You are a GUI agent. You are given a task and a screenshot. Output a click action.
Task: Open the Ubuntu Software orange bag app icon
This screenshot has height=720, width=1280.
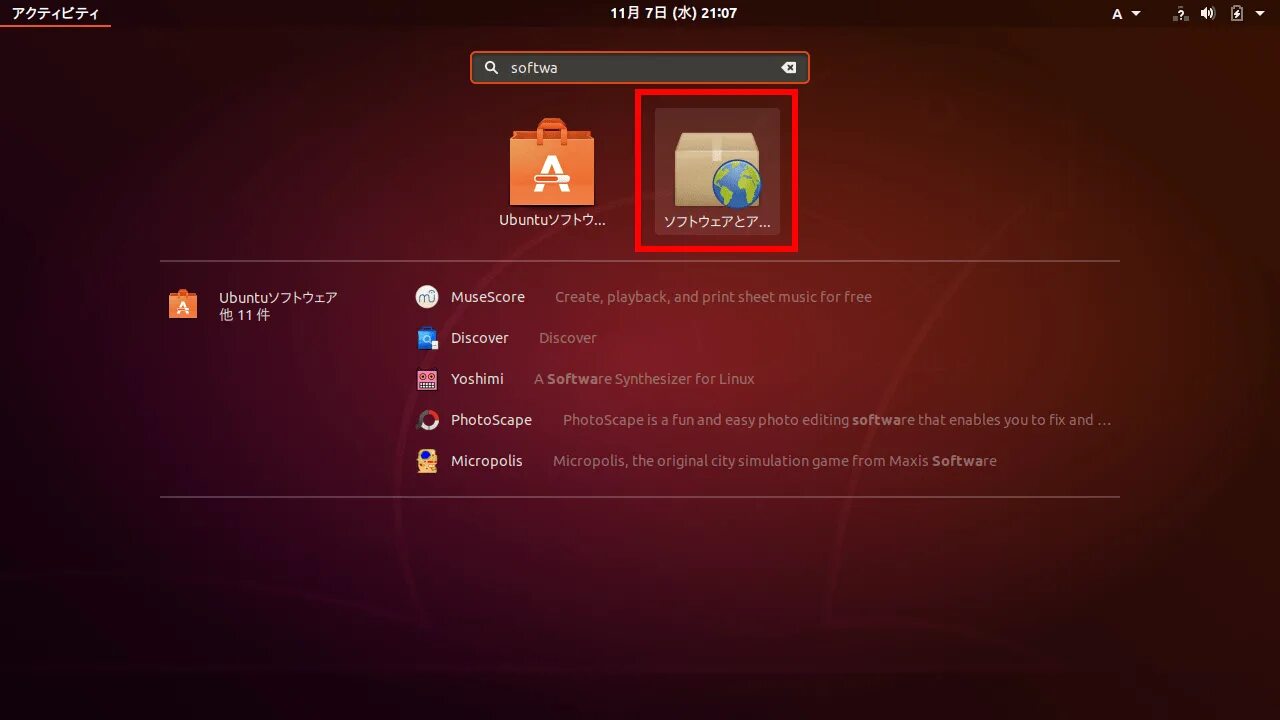coord(552,162)
